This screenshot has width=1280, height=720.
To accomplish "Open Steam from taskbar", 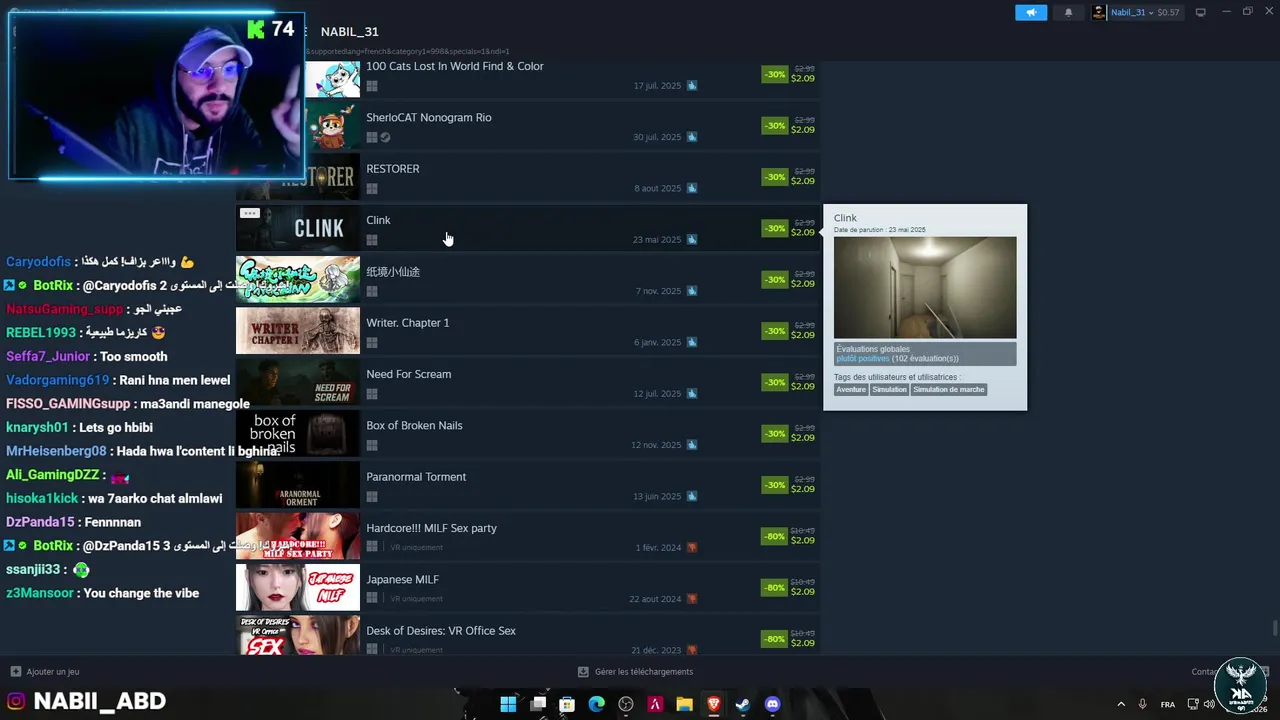I will click(x=743, y=704).
